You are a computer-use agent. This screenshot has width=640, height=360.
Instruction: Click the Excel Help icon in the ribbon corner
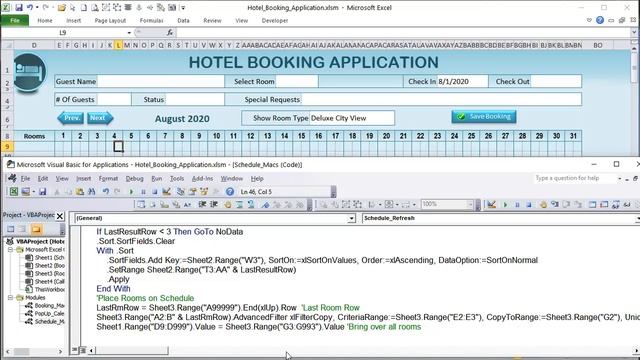pyautogui.click(x=600, y=20)
